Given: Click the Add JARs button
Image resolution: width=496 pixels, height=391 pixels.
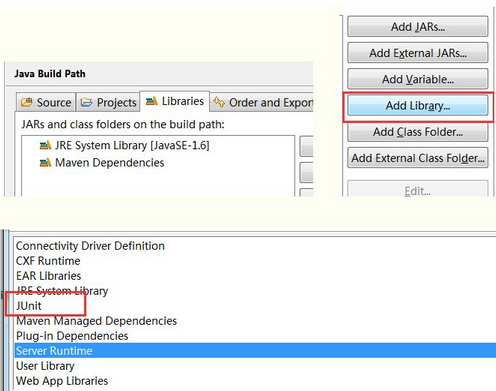Looking at the screenshot, I should click(x=418, y=26).
